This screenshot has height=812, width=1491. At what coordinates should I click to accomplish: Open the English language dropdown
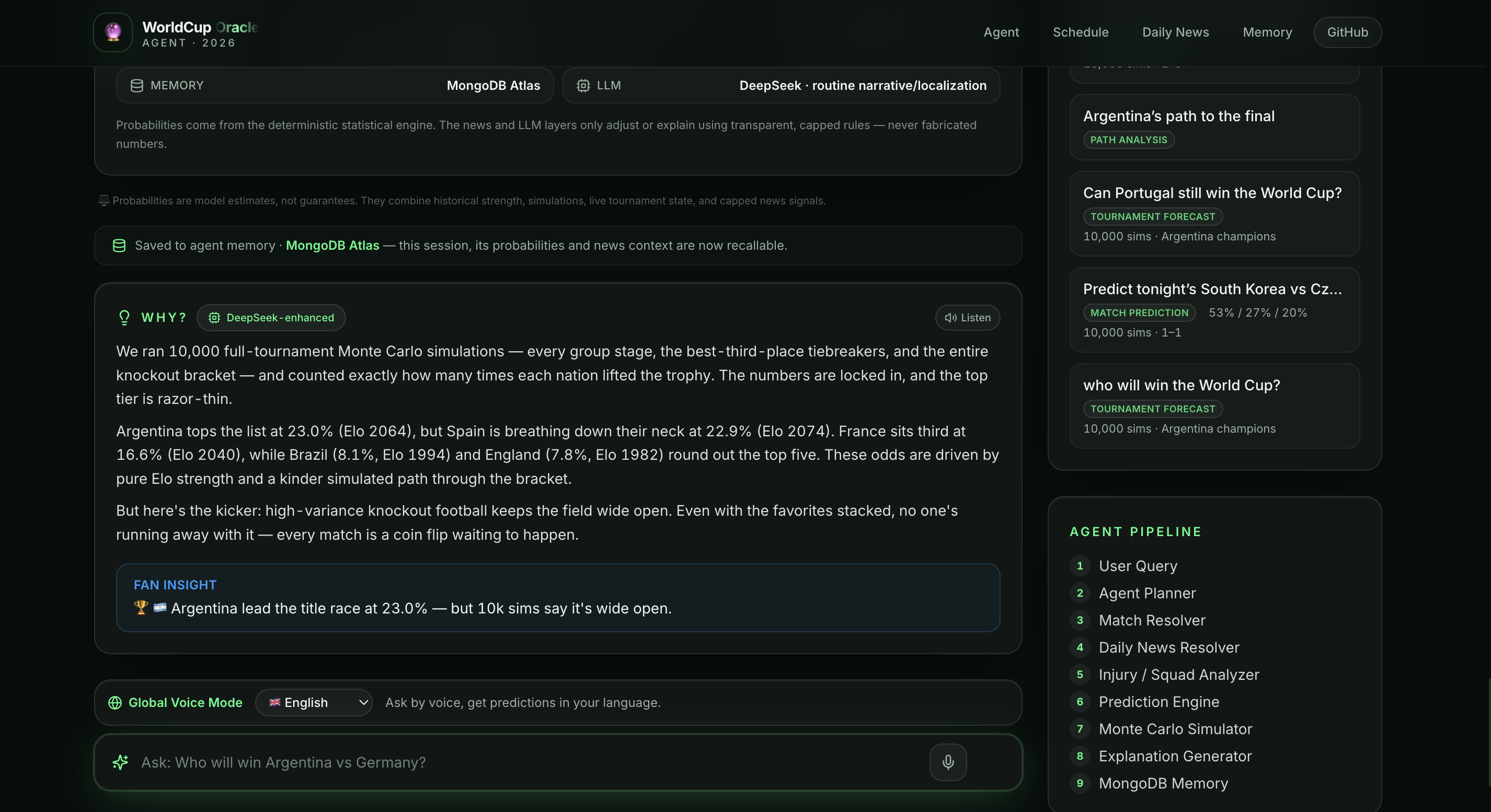314,703
